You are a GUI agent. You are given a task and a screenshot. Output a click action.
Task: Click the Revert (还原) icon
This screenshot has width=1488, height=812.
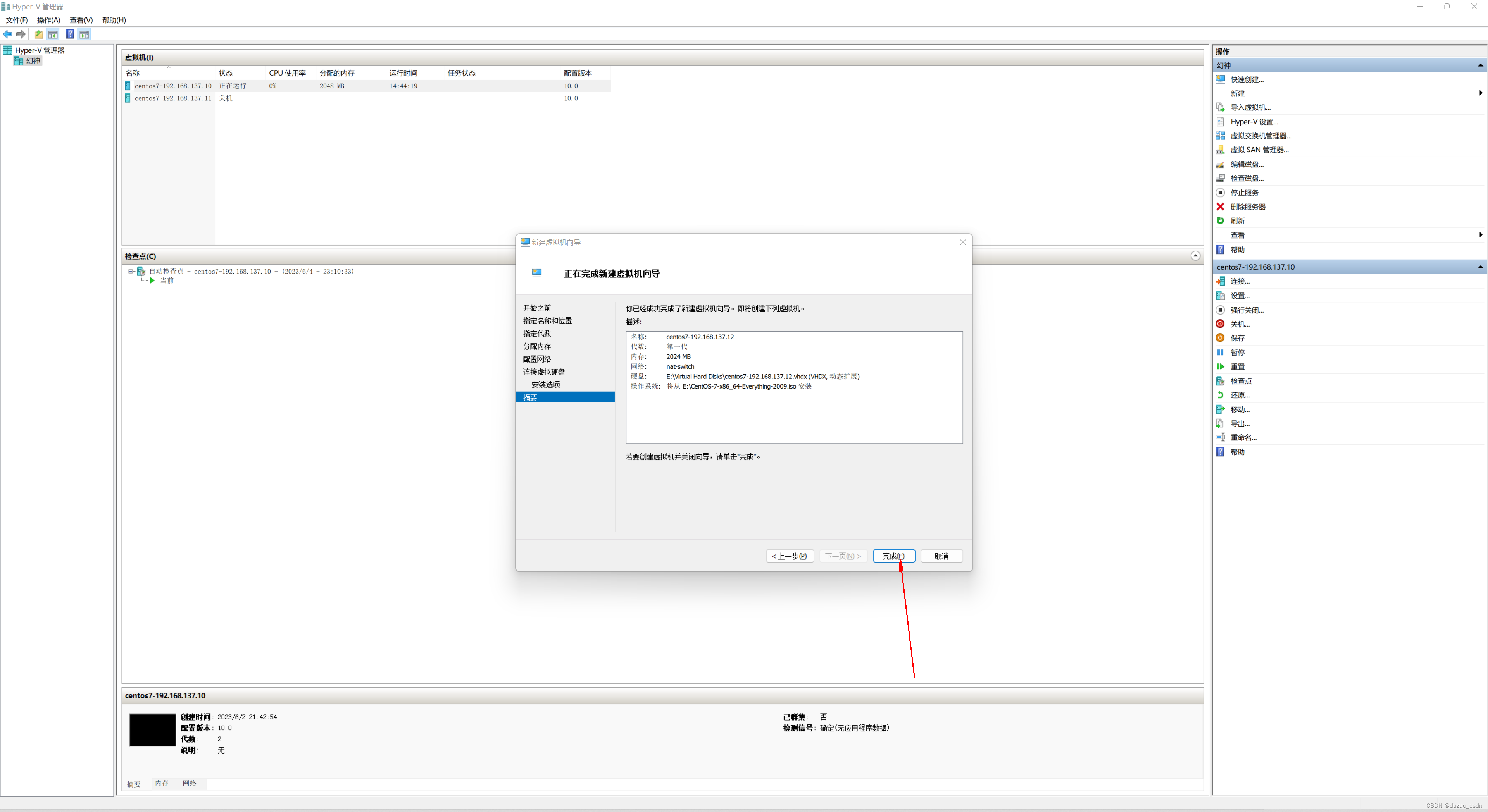[x=1220, y=395]
